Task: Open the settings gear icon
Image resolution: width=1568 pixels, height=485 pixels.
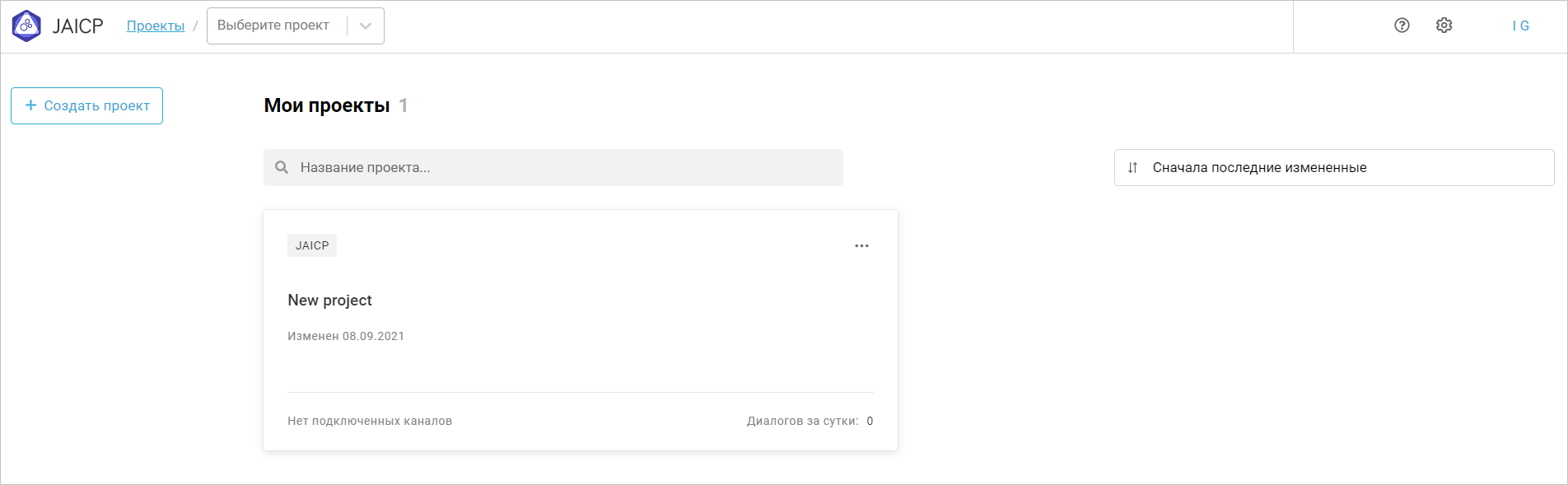Action: pos(1444,26)
